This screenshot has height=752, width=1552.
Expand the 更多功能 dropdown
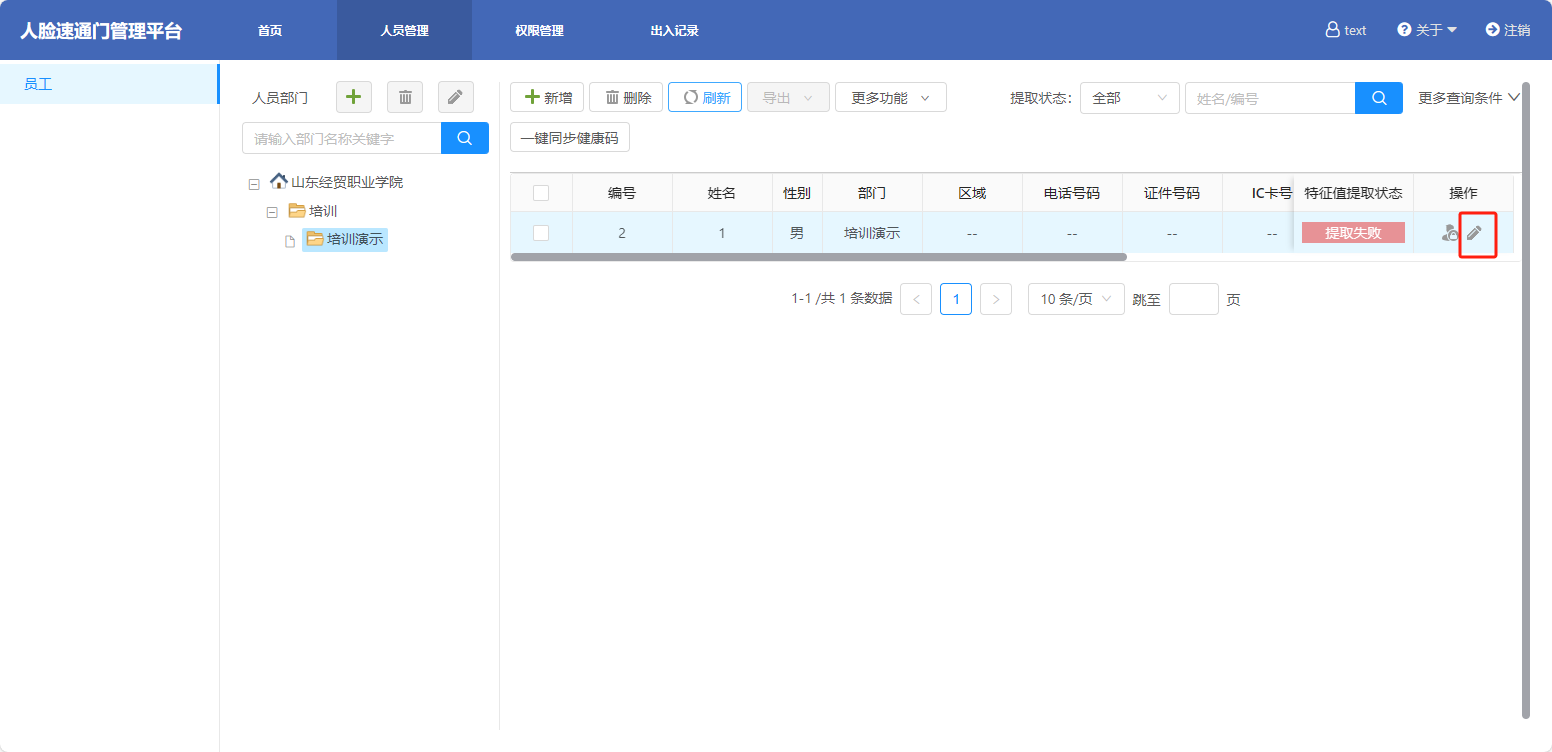coord(890,98)
